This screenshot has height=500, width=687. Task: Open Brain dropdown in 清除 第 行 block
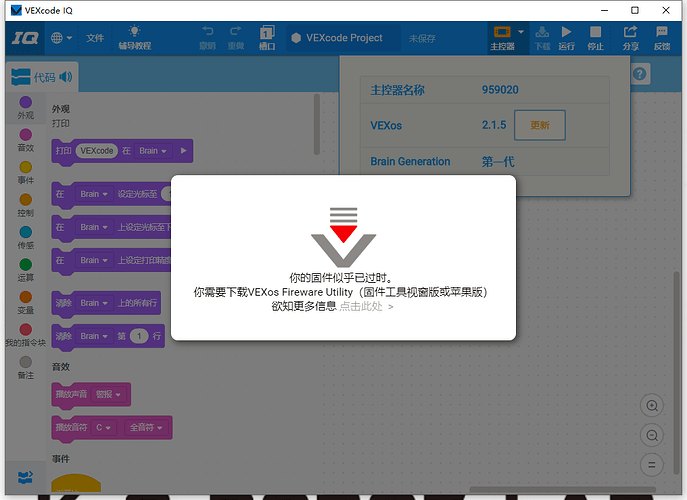click(93, 336)
